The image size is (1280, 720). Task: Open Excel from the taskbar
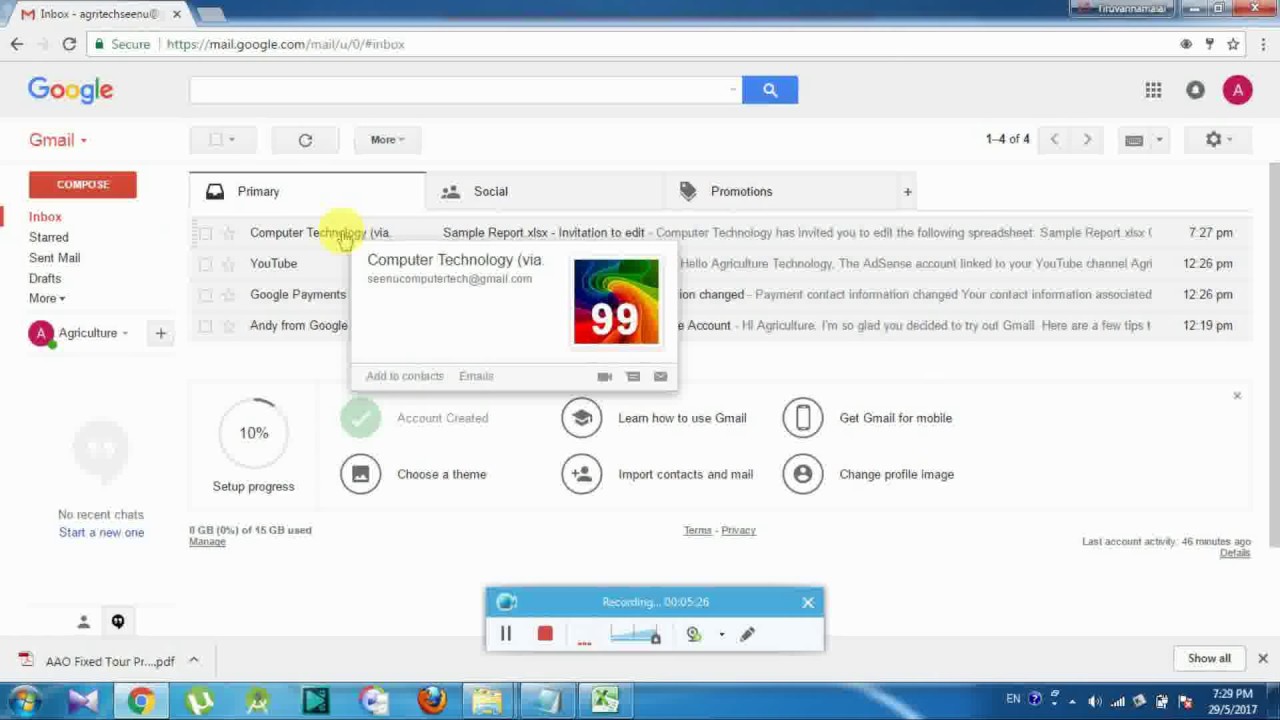point(605,701)
